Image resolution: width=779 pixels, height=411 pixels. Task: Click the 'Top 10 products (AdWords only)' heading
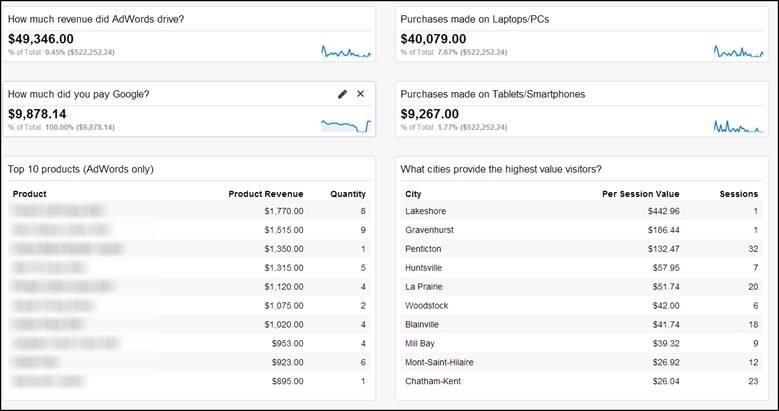tap(80, 169)
